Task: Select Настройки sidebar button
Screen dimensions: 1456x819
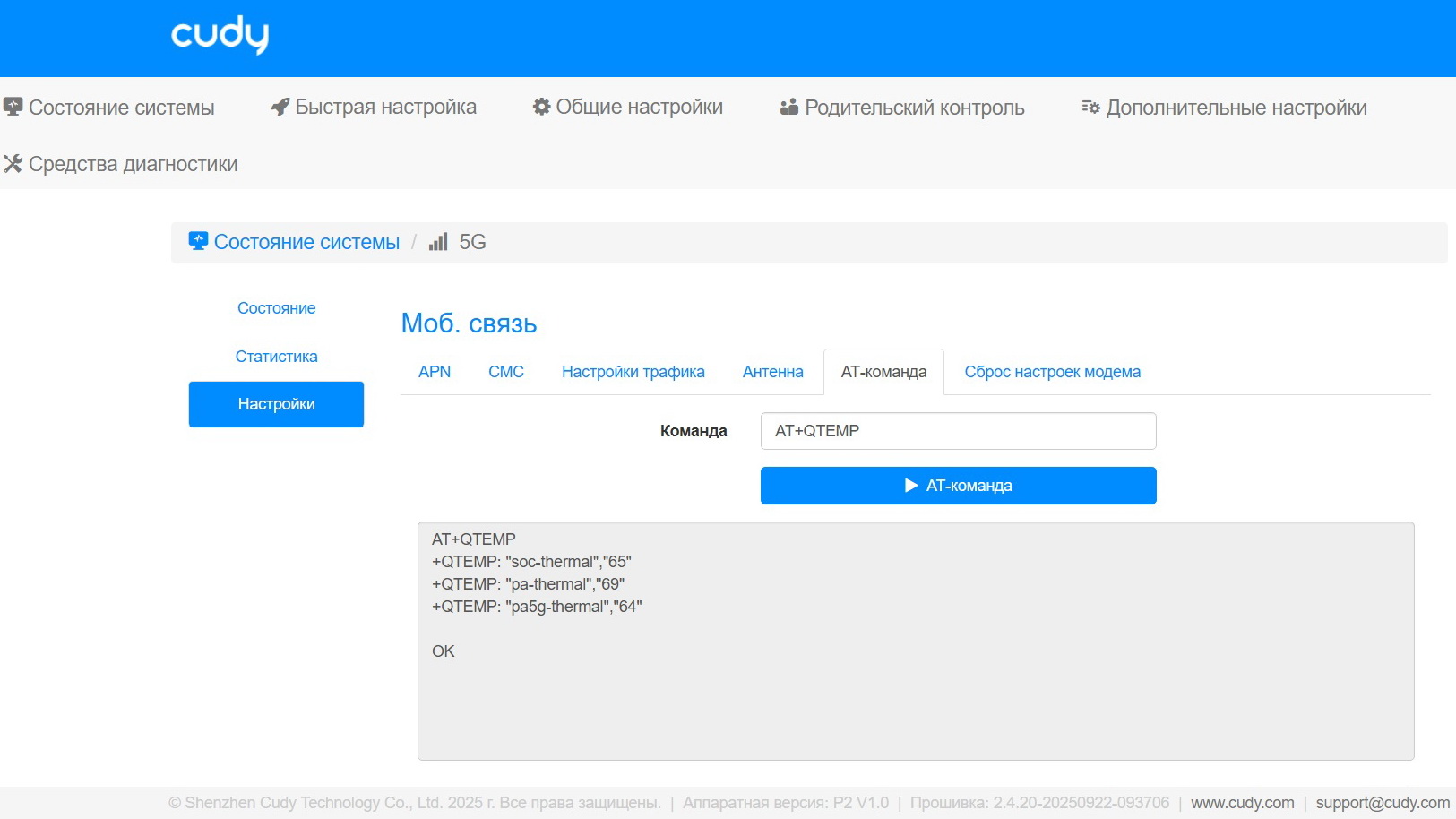Action: click(276, 404)
